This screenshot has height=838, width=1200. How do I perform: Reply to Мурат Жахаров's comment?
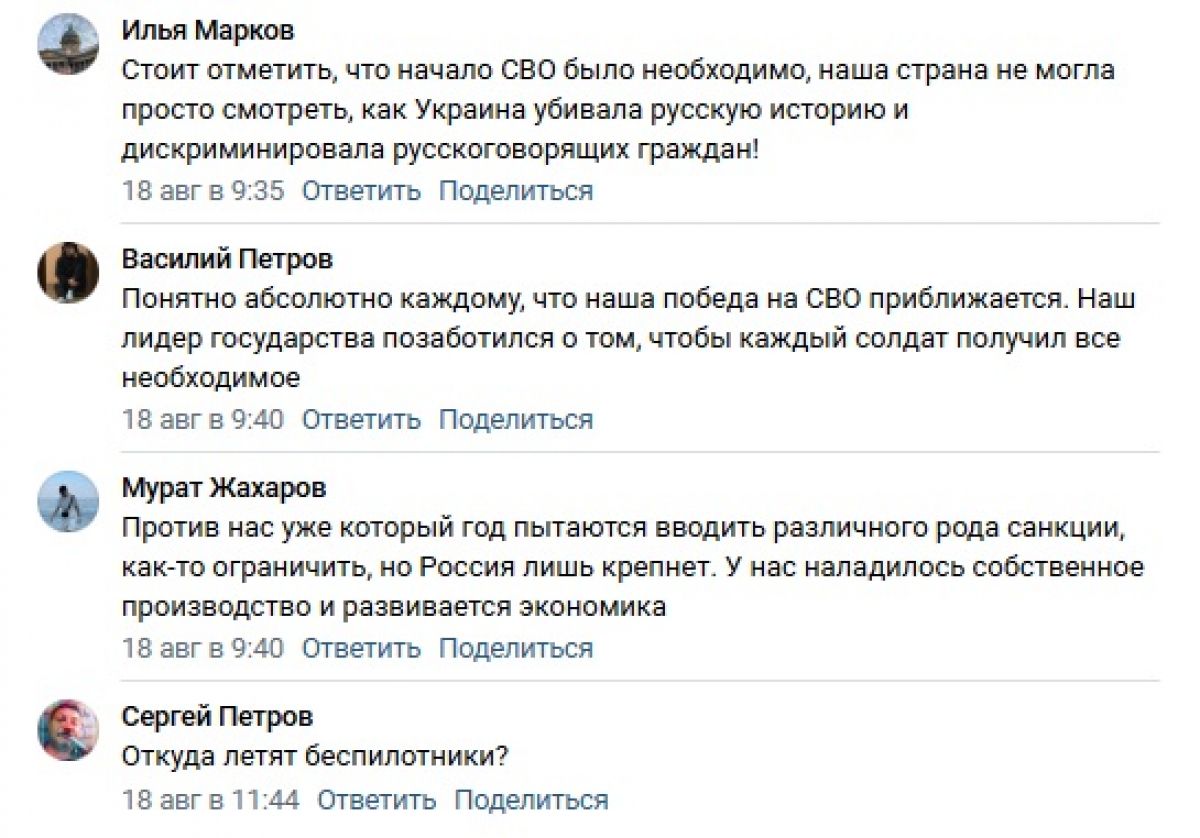362,648
